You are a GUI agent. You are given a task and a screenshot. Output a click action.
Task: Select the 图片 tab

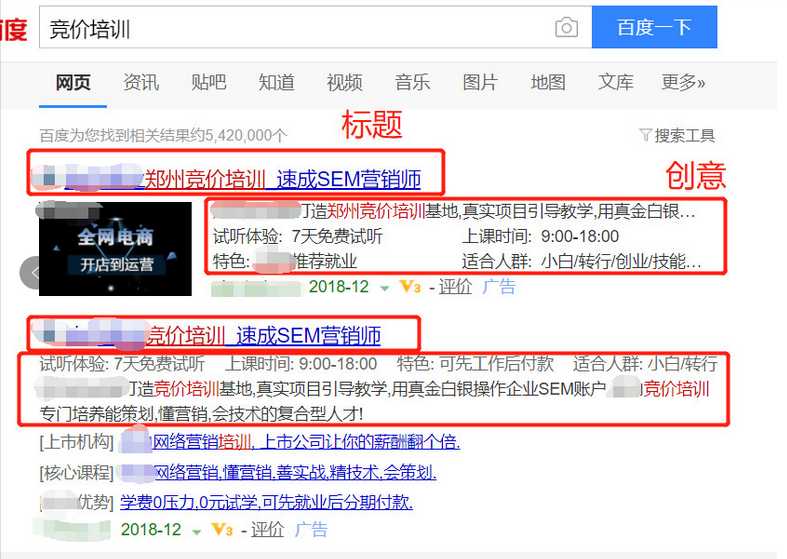coord(480,82)
